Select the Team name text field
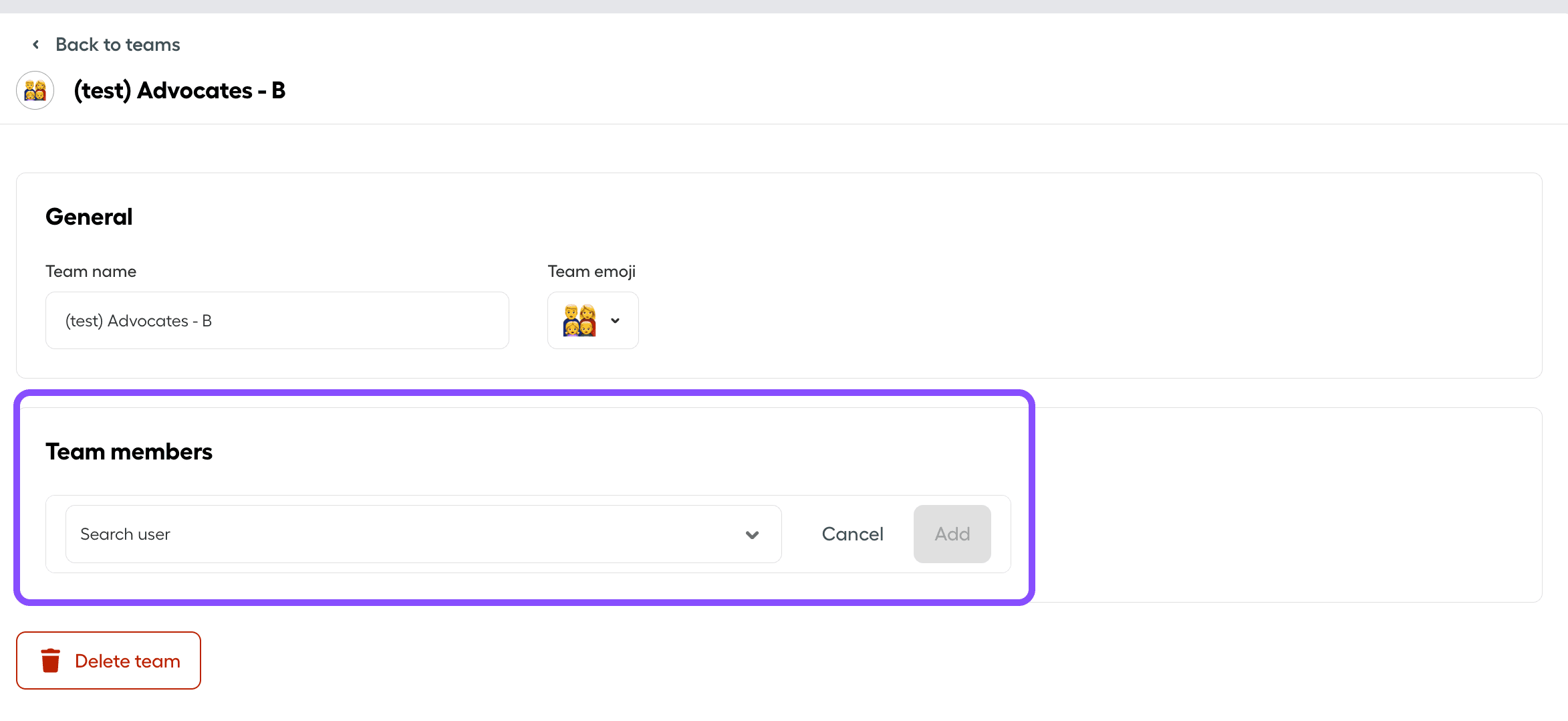The width and height of the screenshot is (1568, 721). click(276, 320)
